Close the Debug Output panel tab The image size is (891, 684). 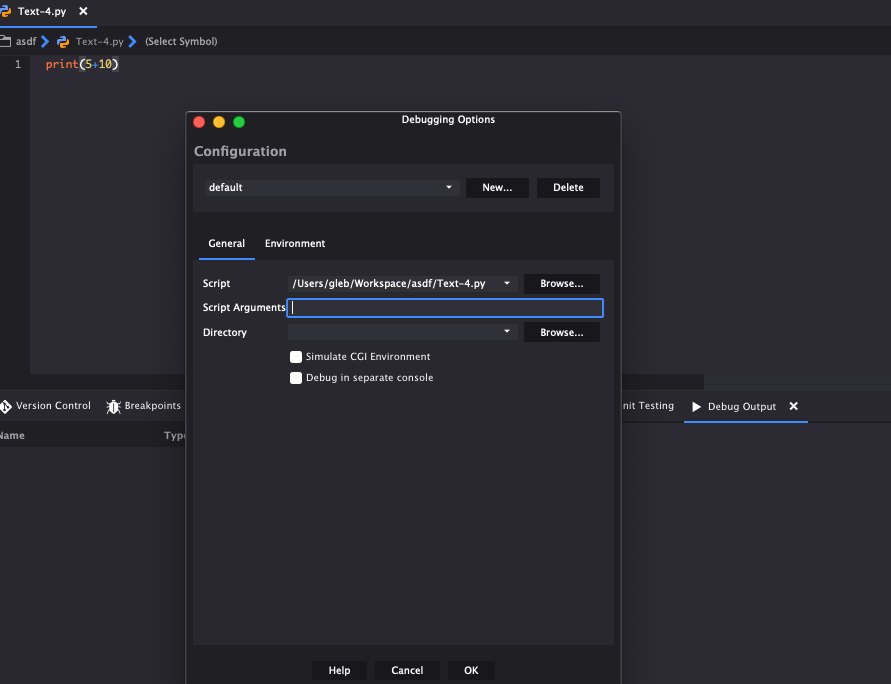[x=794, y=407]
